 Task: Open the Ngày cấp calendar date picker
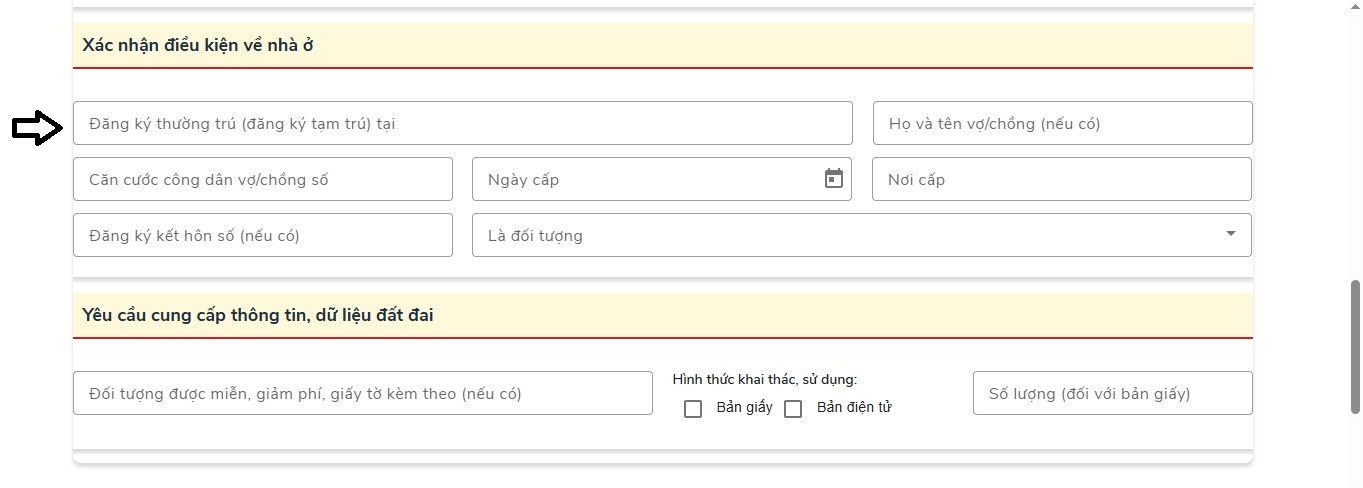833,179
